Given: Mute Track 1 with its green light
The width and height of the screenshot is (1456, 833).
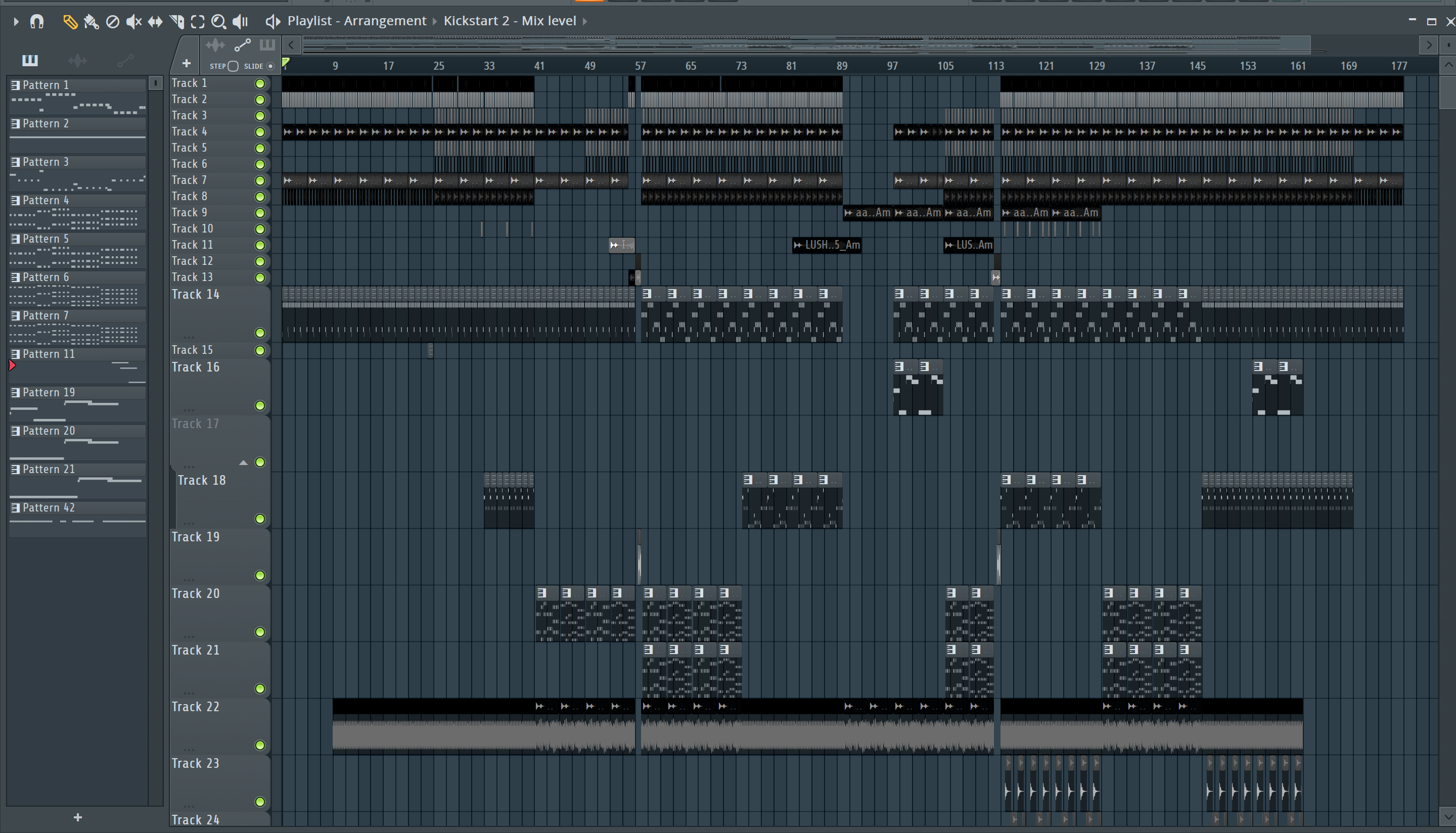Looking at the screenshot, I should pyautogui.click(x=260, y=84).
